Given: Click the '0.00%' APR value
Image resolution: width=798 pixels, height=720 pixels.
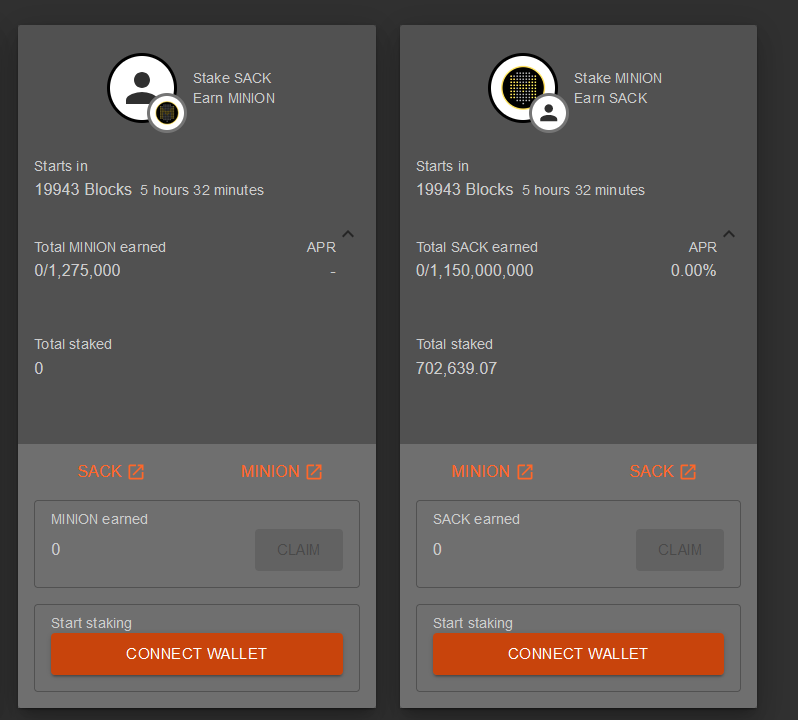Looking at the screenshot, I should pos(694,270).
